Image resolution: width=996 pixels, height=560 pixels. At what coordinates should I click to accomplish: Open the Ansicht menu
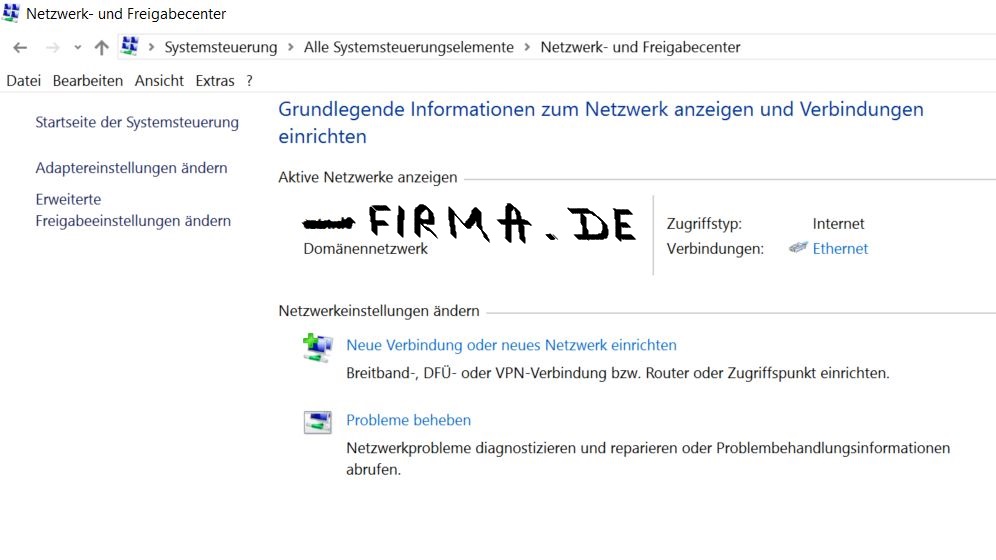click(x=159, y=81)
